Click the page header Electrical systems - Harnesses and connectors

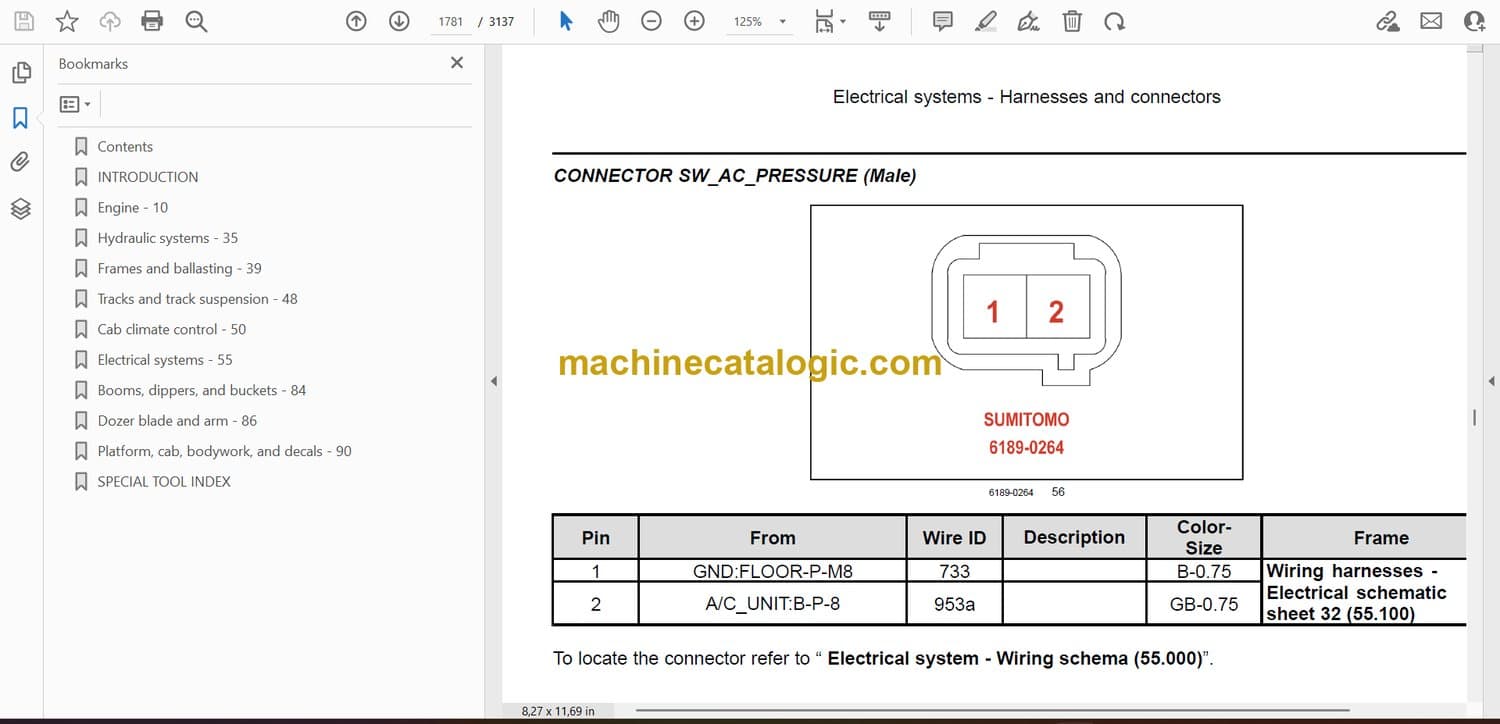click(x=1027, y=97)
